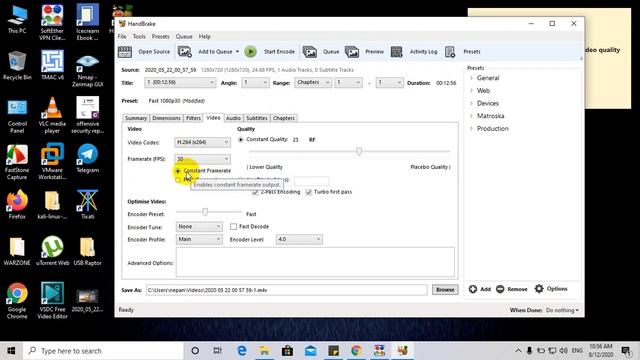
Task: Switch to Filters tab
Action: pos(193,118)
